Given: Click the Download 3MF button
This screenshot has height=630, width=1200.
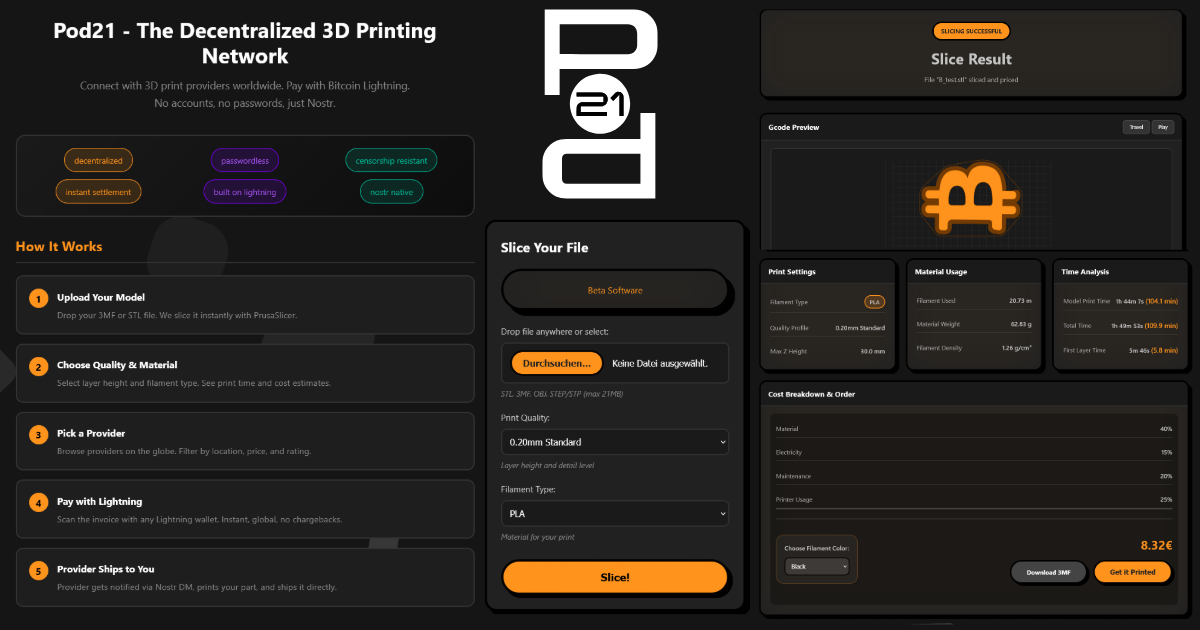Looking at the screenshot, I should tap(1048, 572).
